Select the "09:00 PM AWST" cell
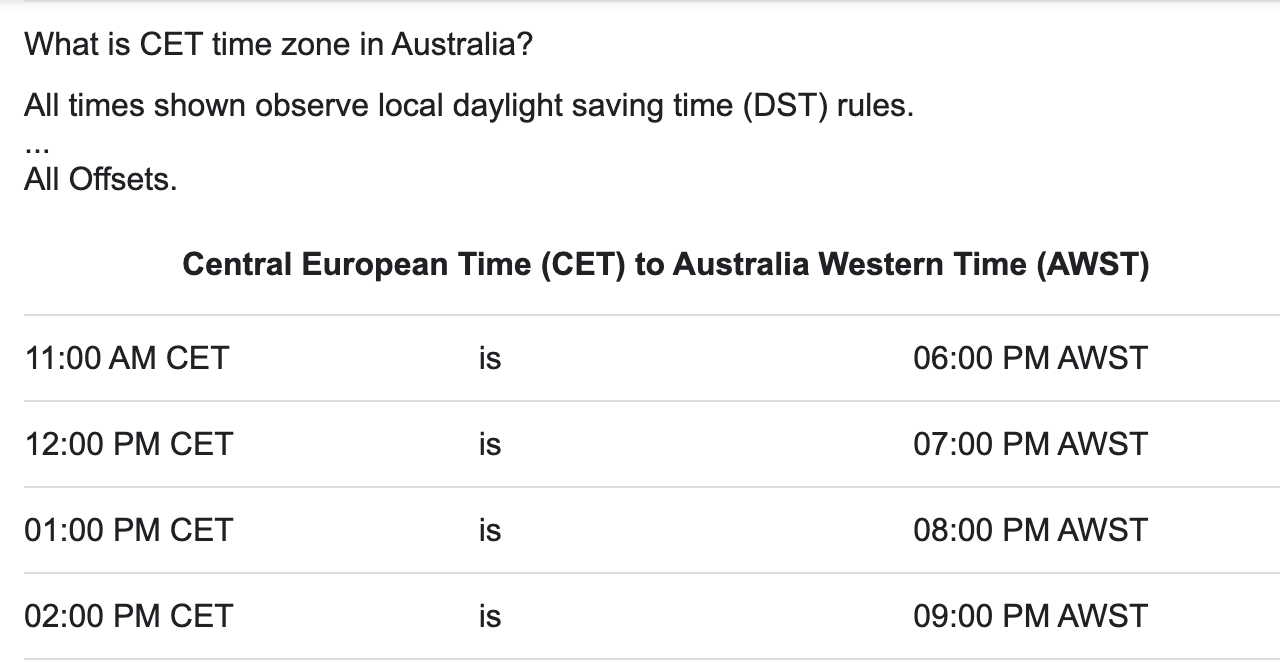Image resolution: width=1280 pixels, height=672 pixels. [x=1030, y=616]
